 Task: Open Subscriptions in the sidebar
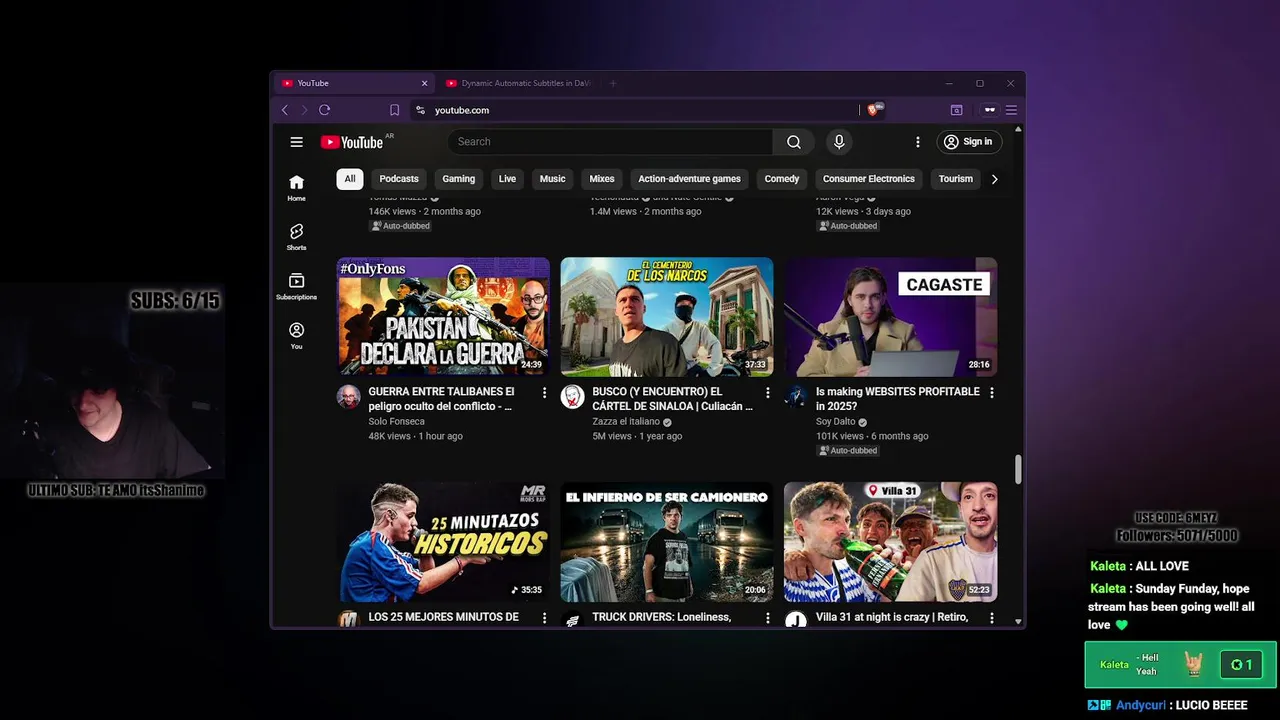tap(296, 286)
